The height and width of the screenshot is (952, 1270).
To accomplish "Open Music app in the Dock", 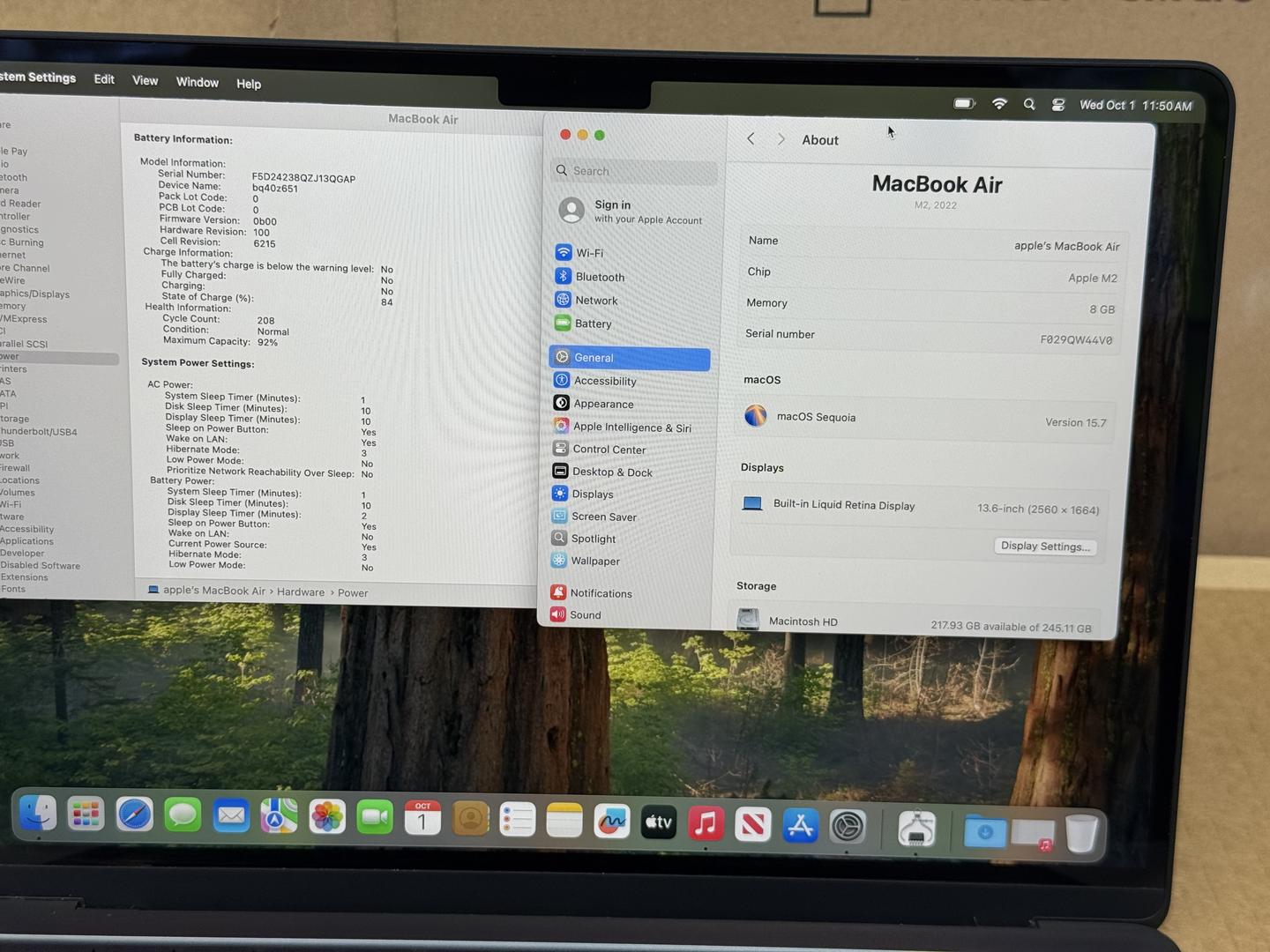I will point(706,824).
